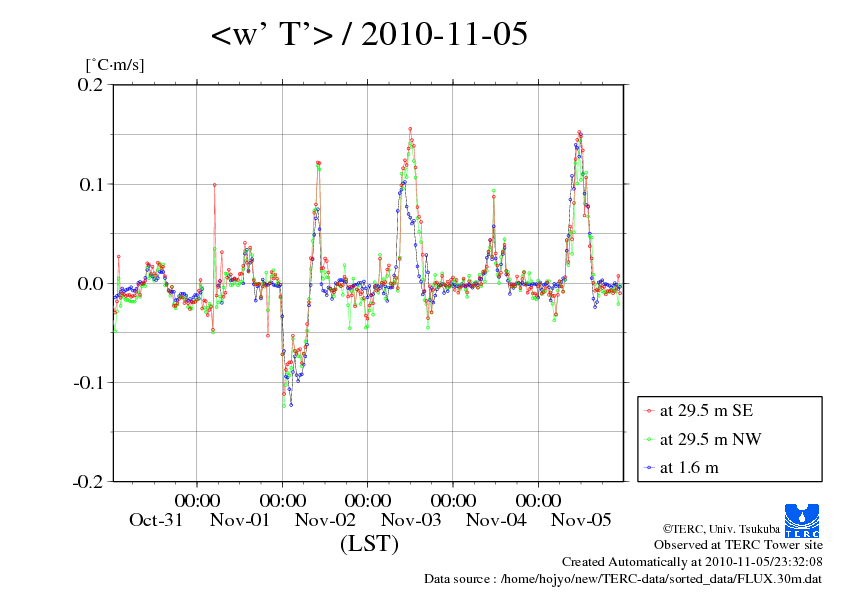This screenshot has height=595, width=842.
Task: Click the -0.1 y-axis tick label
Action: (88, 382)
